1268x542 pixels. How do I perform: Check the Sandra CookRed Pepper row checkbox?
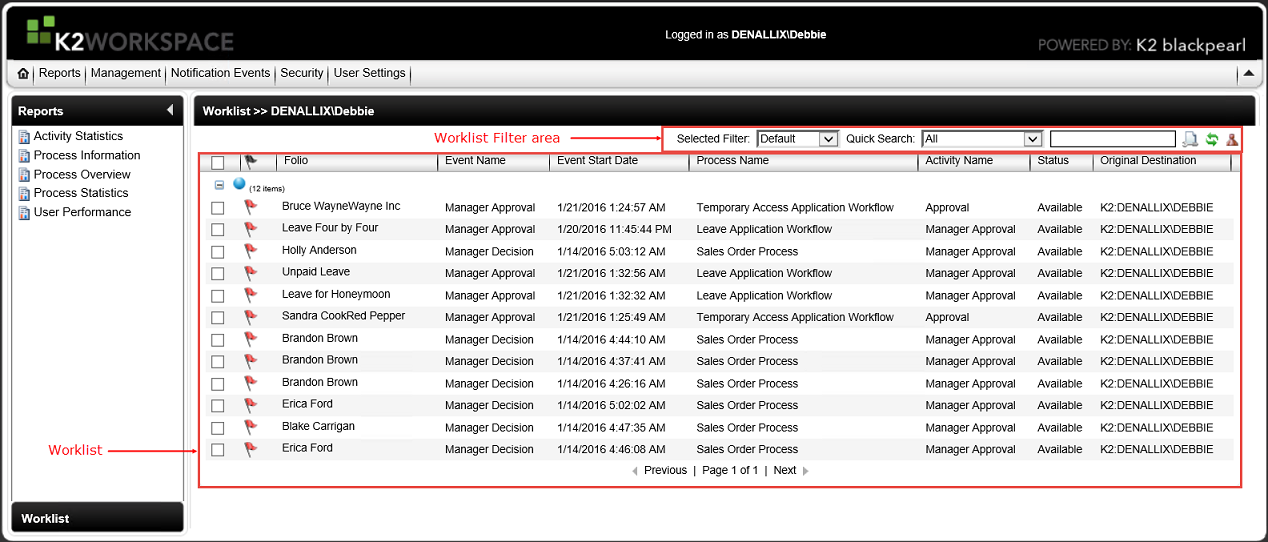[218, 318]
